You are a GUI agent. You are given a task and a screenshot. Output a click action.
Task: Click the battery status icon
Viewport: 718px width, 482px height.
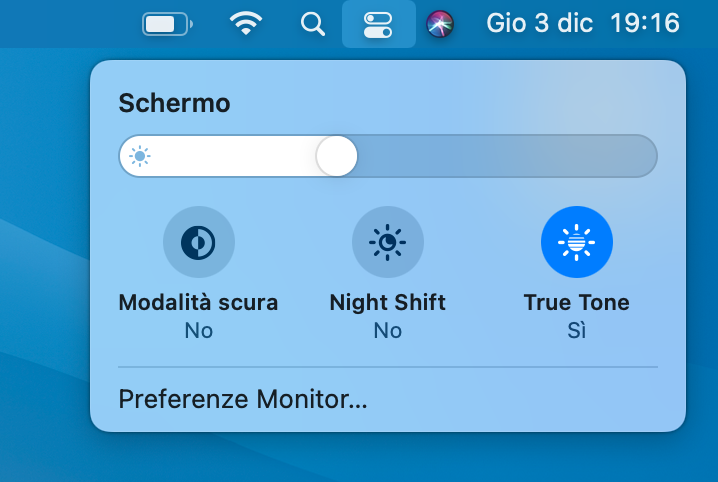click(x=166, y=23)
